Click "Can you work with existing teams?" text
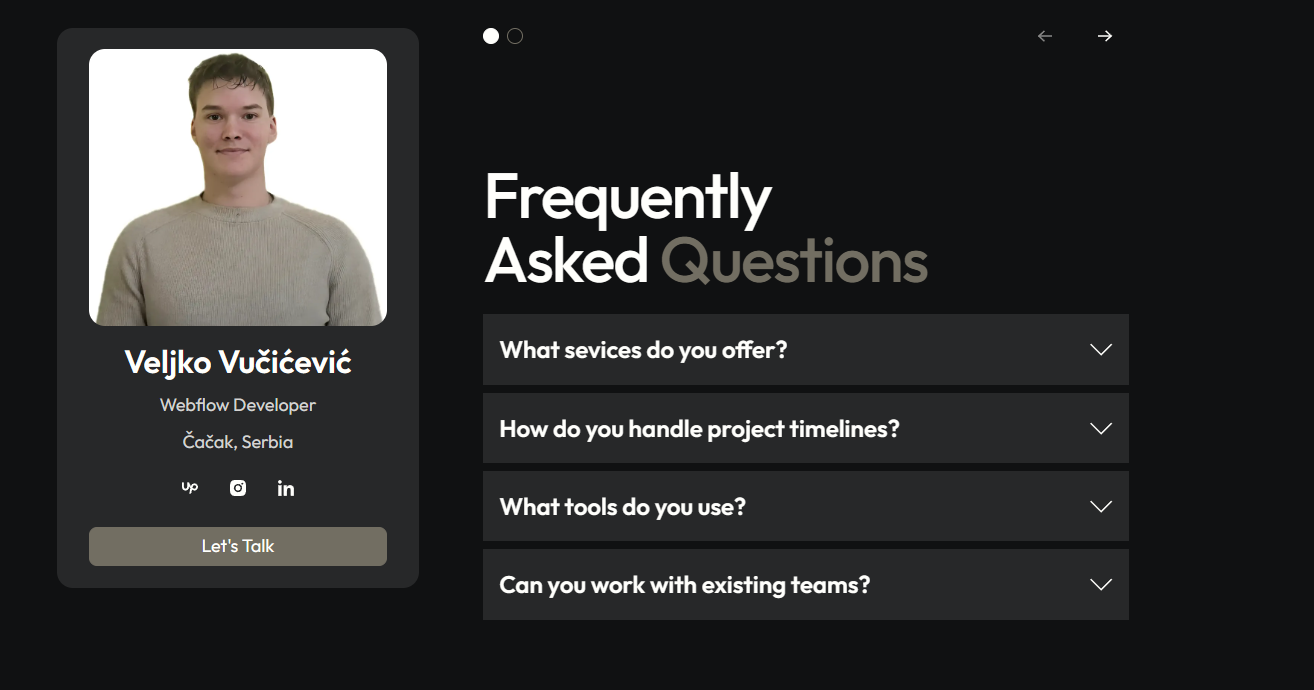The image size is (1314, 690). click(684, 585)
